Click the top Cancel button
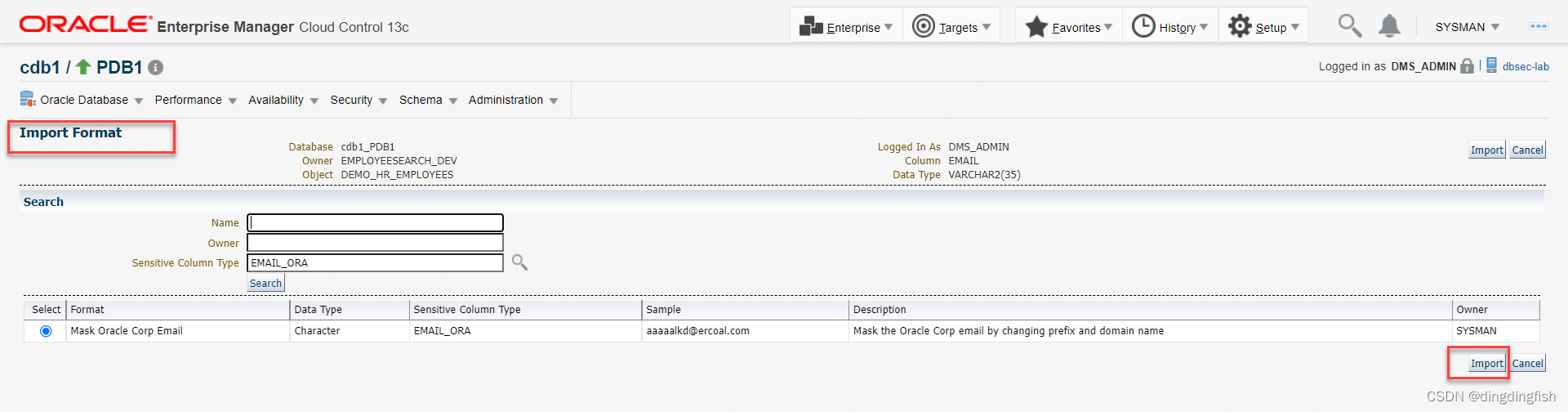 1527,150
